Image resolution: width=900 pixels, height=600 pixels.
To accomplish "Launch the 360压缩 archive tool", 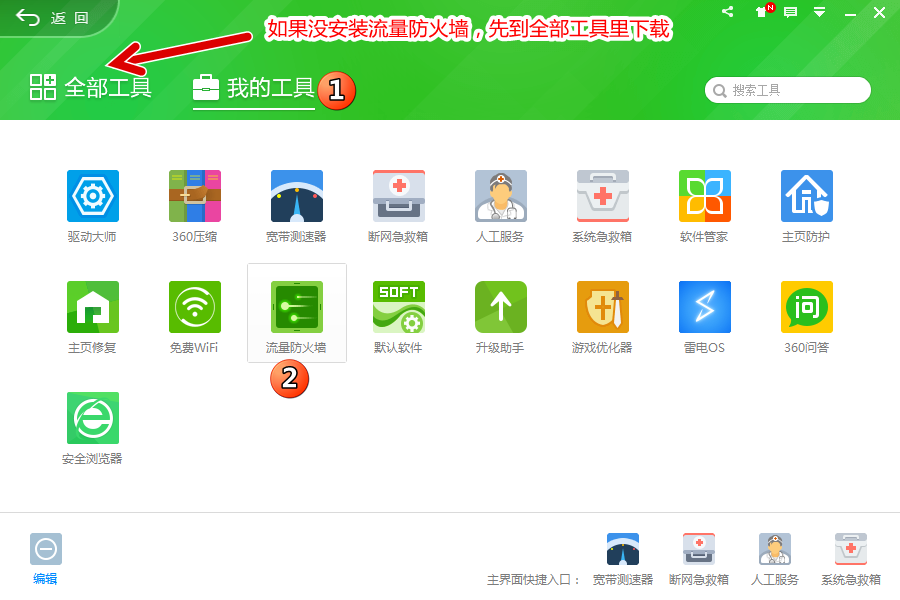I will pos(195,196).
